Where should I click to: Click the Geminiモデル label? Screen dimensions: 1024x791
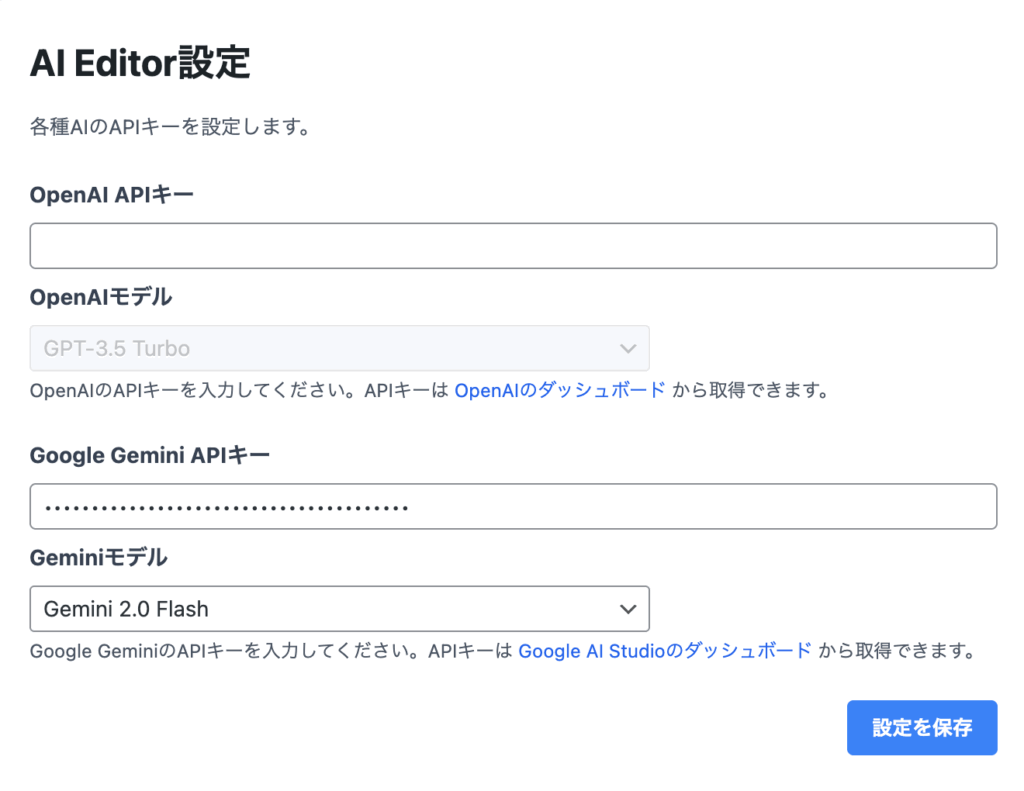pos(99,558)
